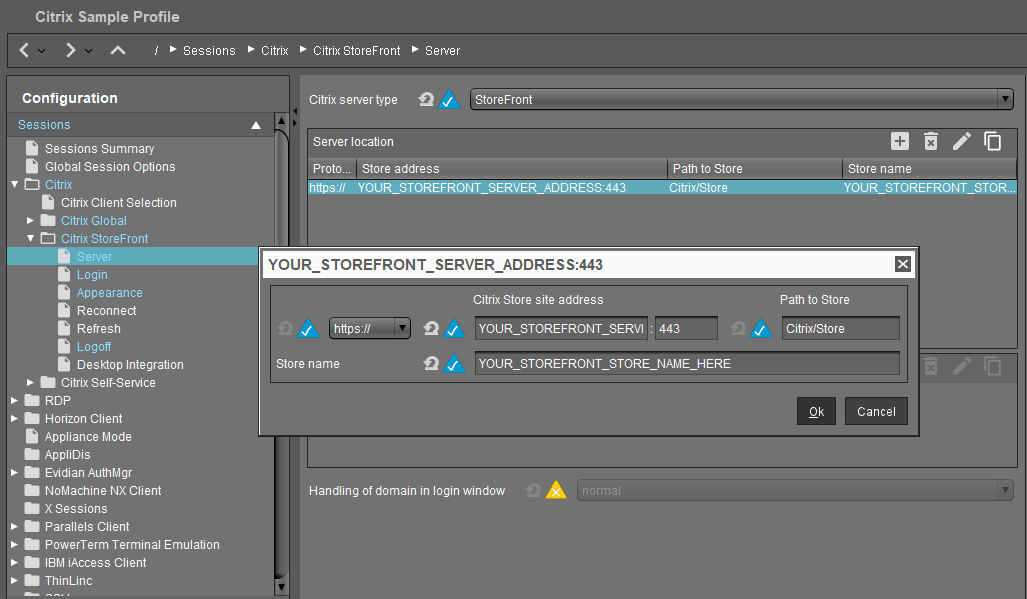Close the server address dialog

[x=903, y=264]
